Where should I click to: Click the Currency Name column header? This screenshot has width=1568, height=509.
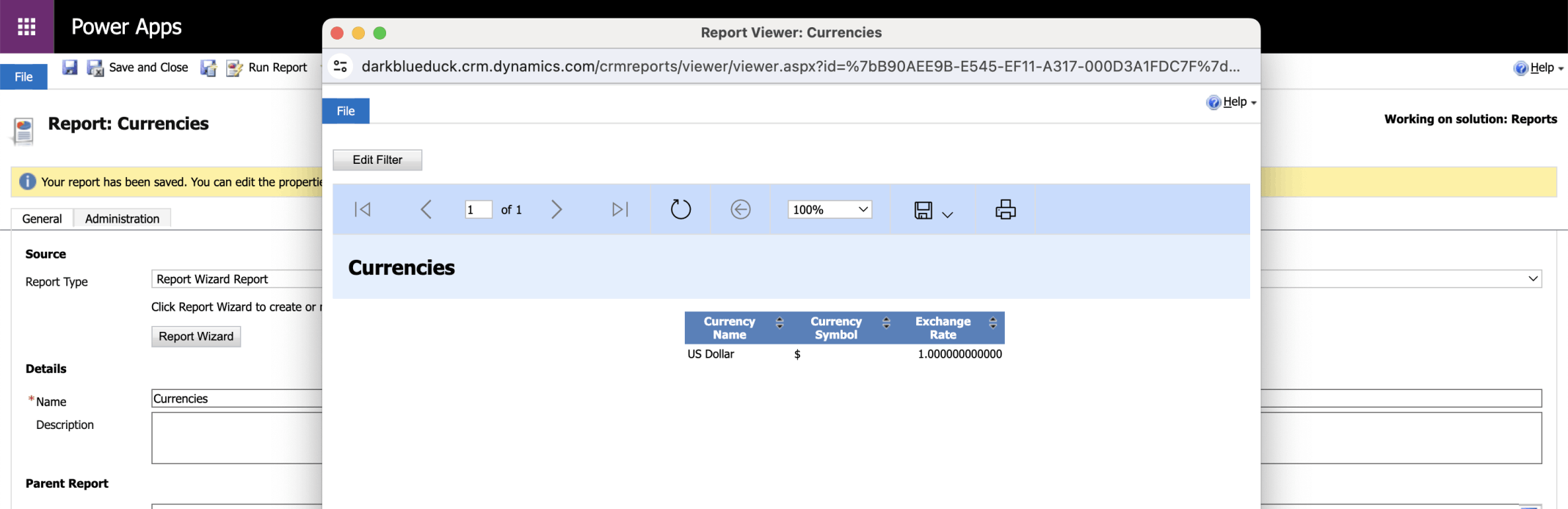[x=729, y=328]
